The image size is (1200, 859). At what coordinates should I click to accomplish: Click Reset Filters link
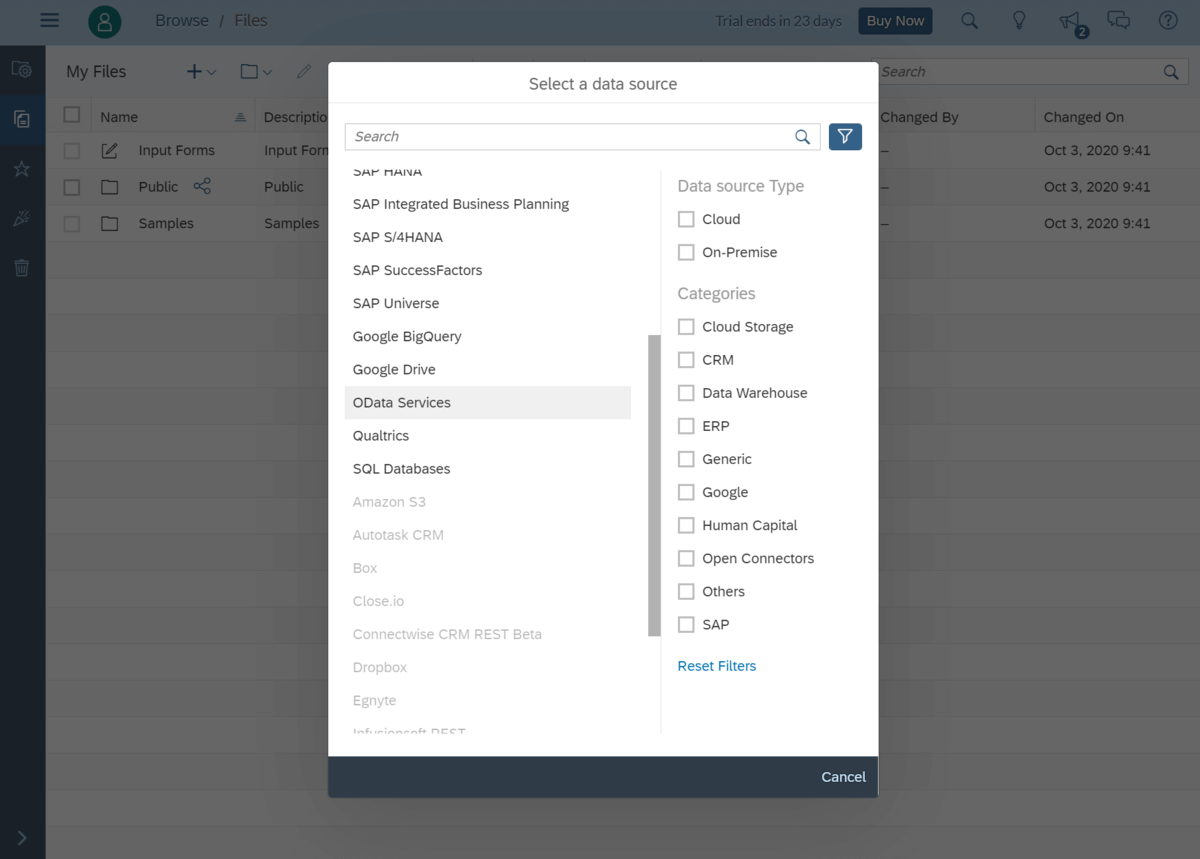[716, 666]
